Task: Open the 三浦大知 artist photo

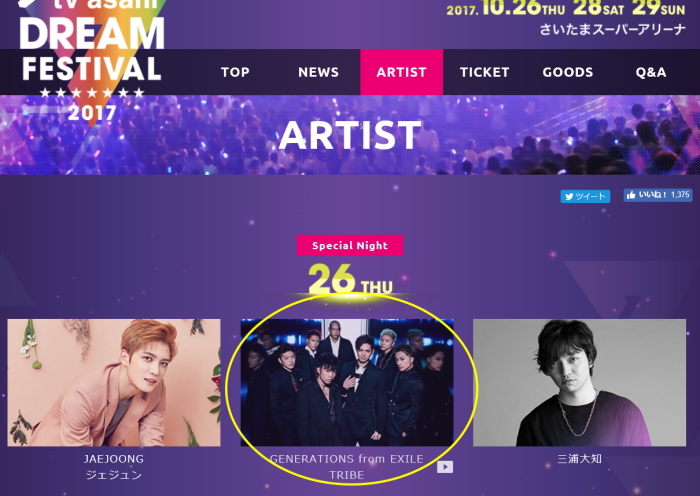Action: pyautogui.click(x=579, y=383)
